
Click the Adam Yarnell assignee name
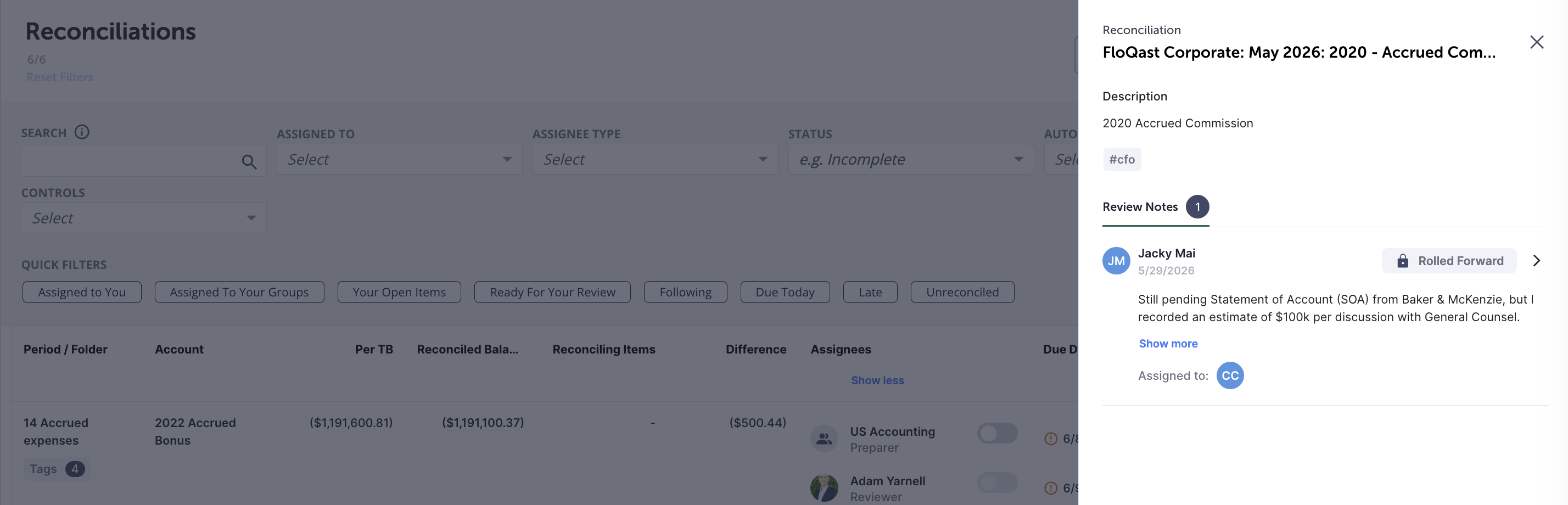[887, 481]
